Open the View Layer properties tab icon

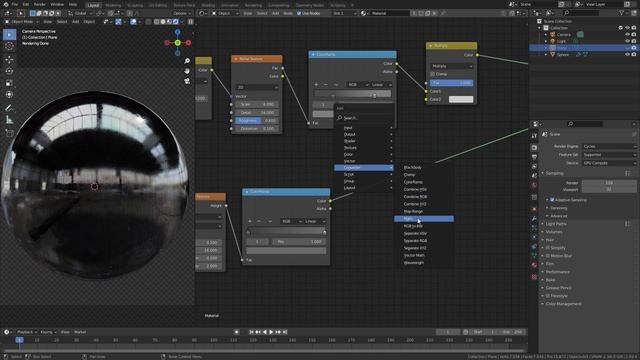coord(534,167)
